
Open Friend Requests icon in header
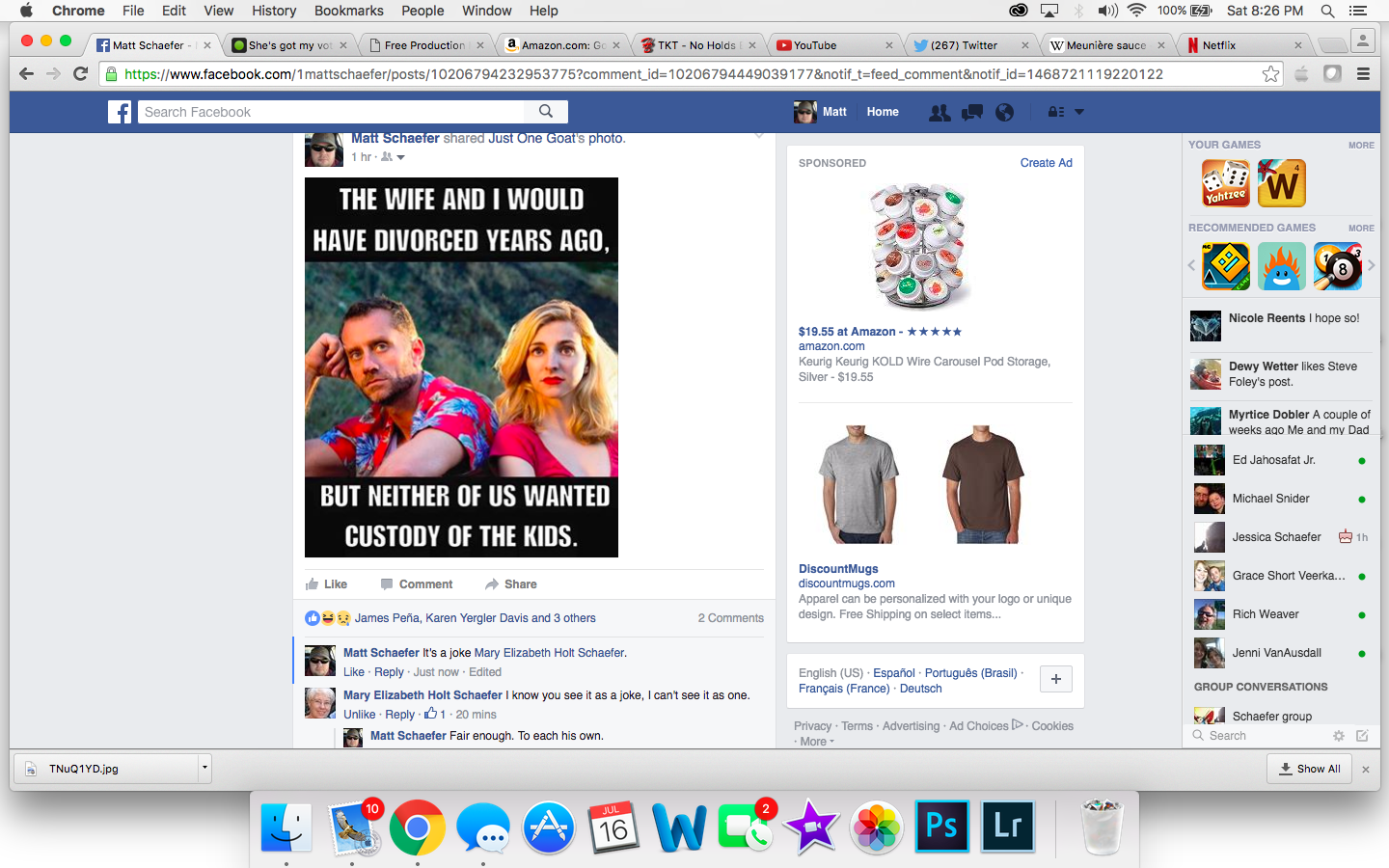click(x=939, y=112)
